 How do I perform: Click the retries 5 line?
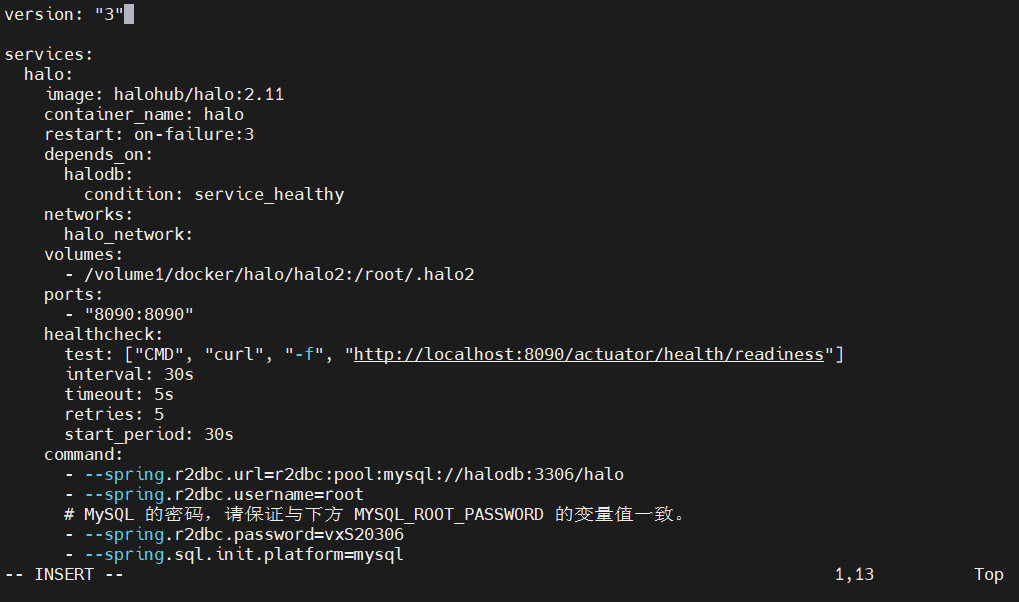[x=114, y=414]
